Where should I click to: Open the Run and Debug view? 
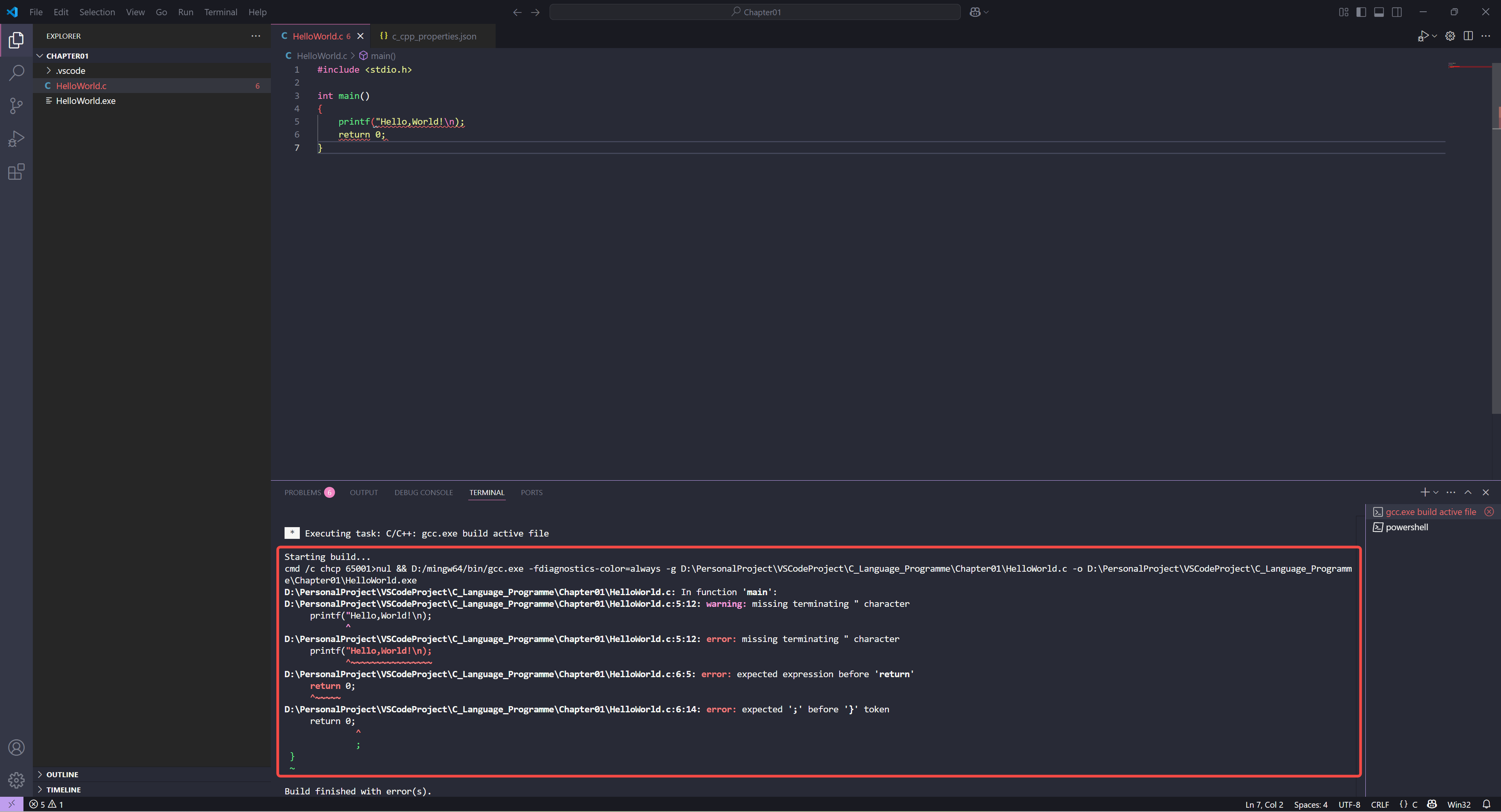[16, 139]
